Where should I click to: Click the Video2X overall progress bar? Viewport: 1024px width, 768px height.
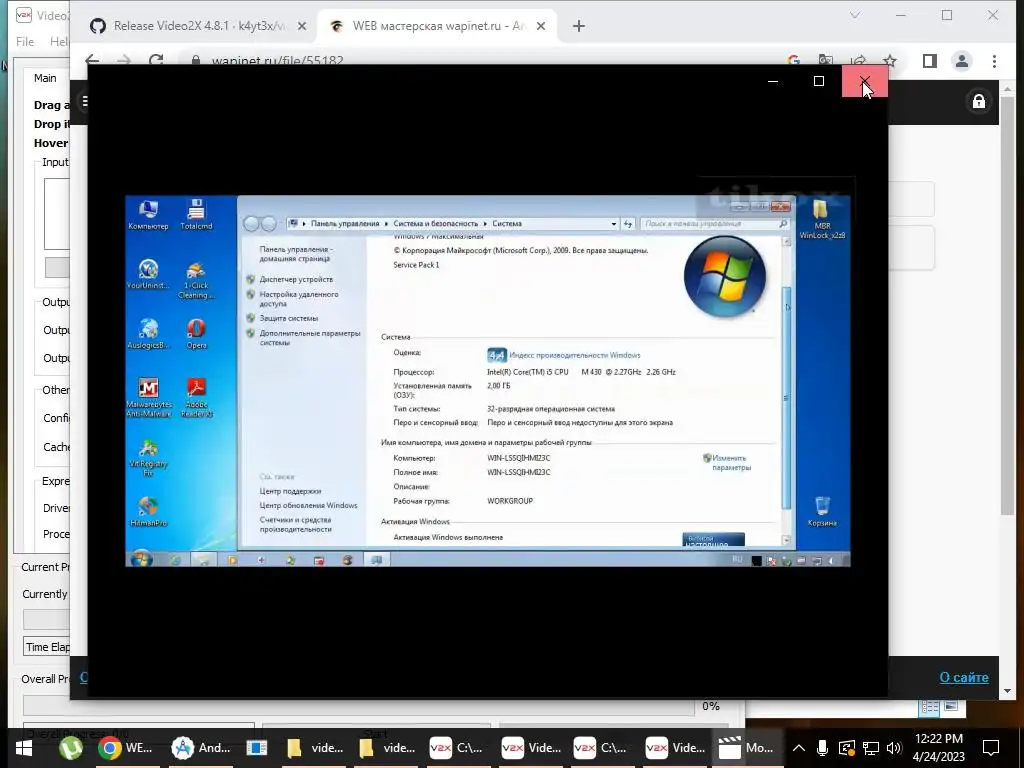(359, 706)
